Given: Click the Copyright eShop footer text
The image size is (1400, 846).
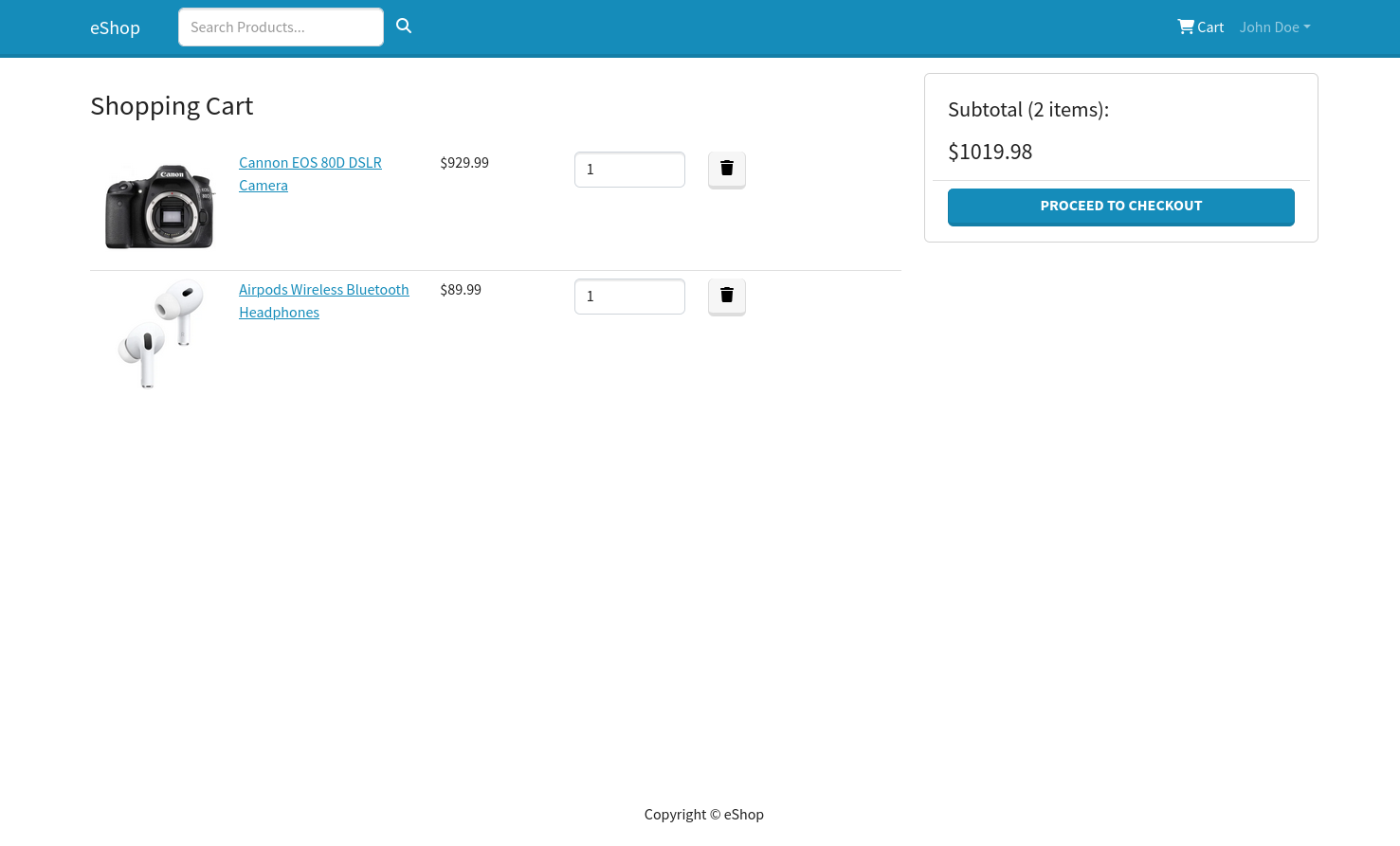Looking at the screenshot, I should (x=703, y=814).
